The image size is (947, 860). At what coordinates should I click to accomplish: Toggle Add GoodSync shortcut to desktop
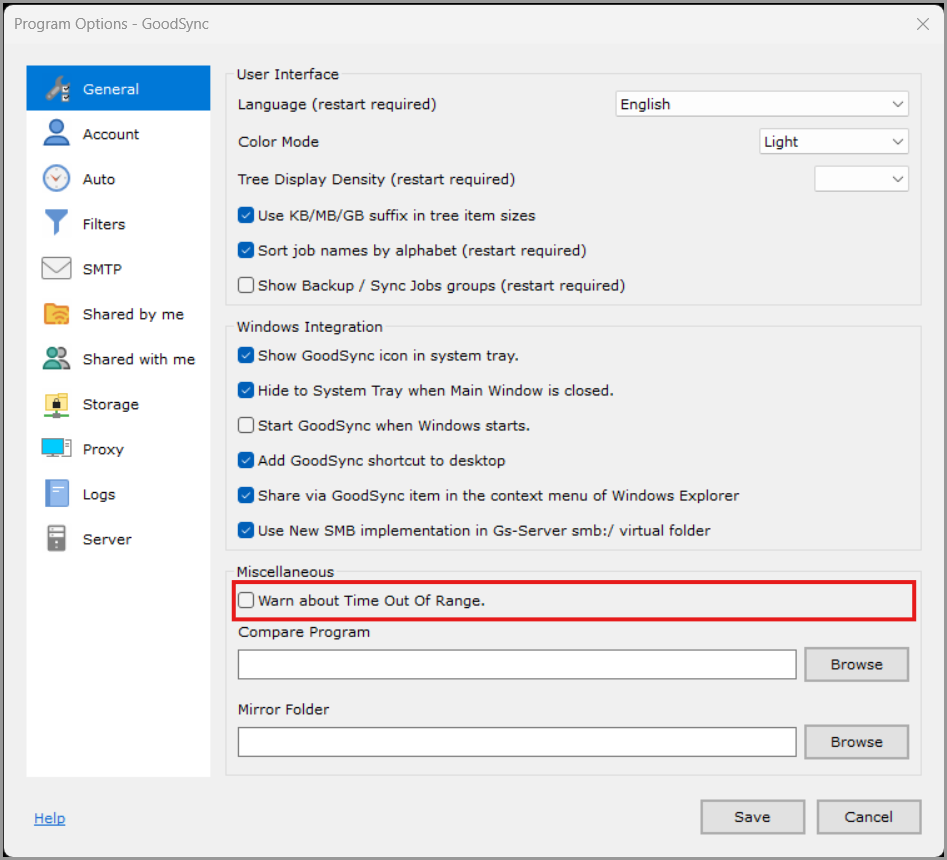246,460
